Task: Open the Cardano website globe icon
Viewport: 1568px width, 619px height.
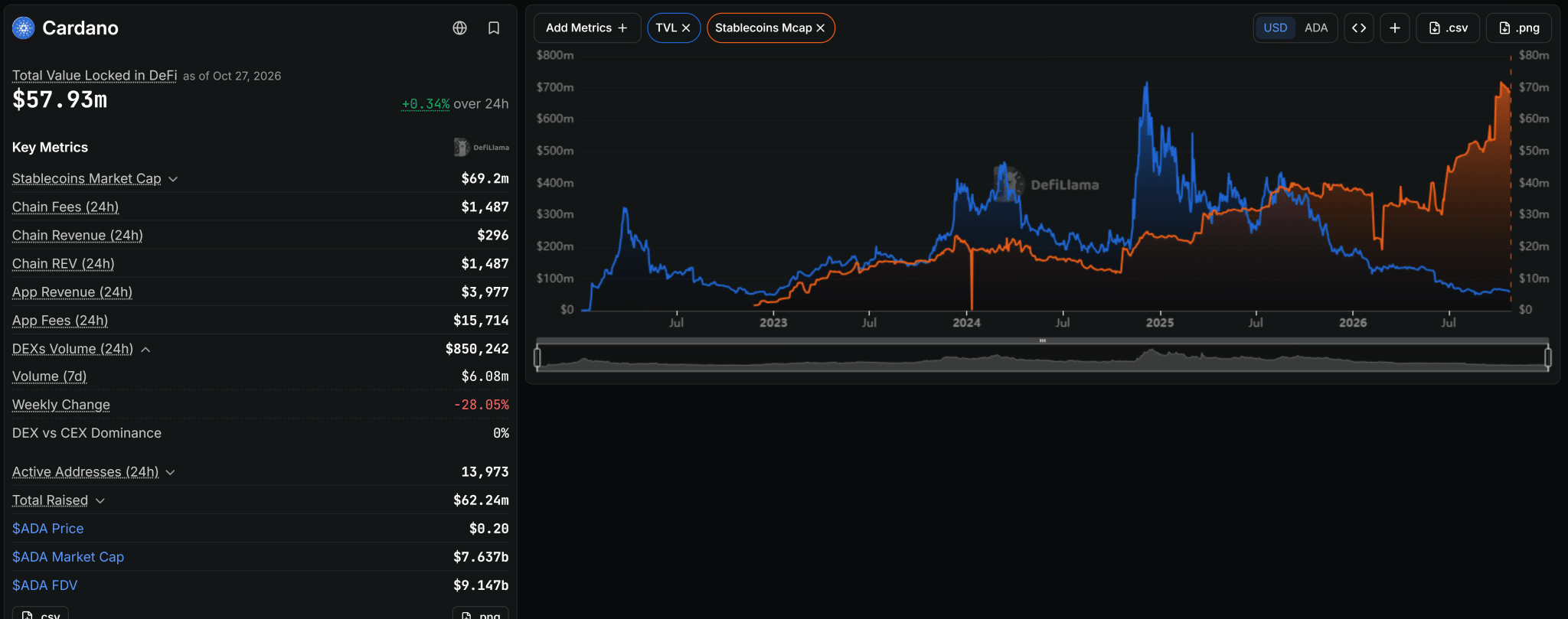Action: 459,28
